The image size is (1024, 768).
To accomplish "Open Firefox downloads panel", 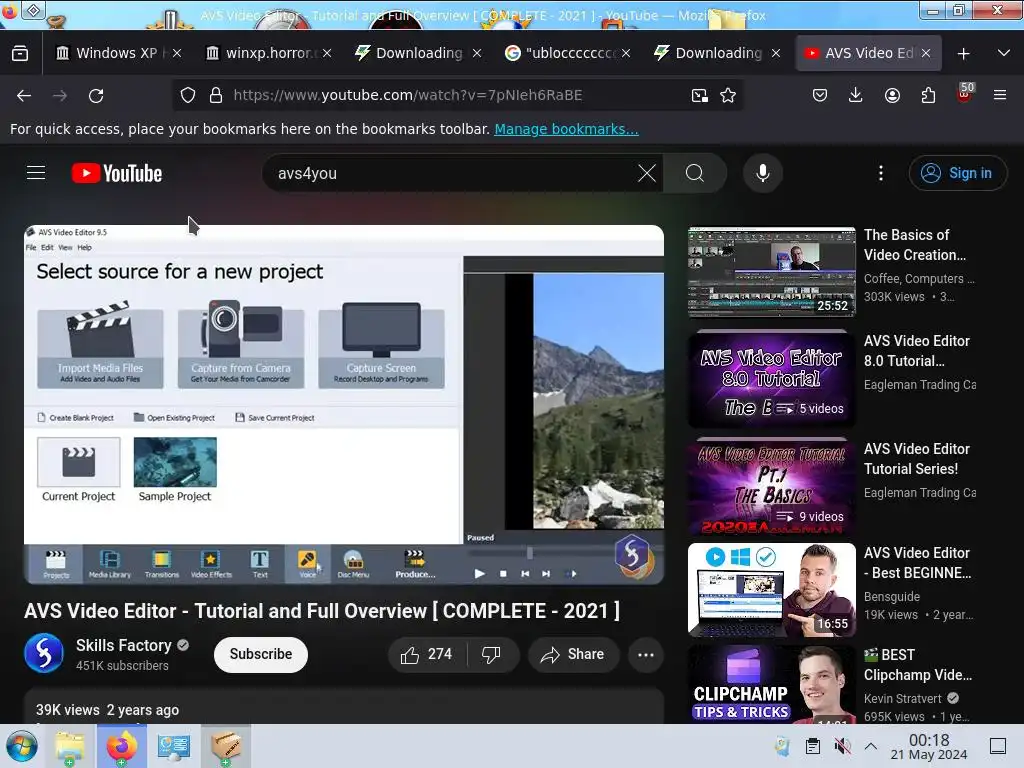I will click(855, 96).
